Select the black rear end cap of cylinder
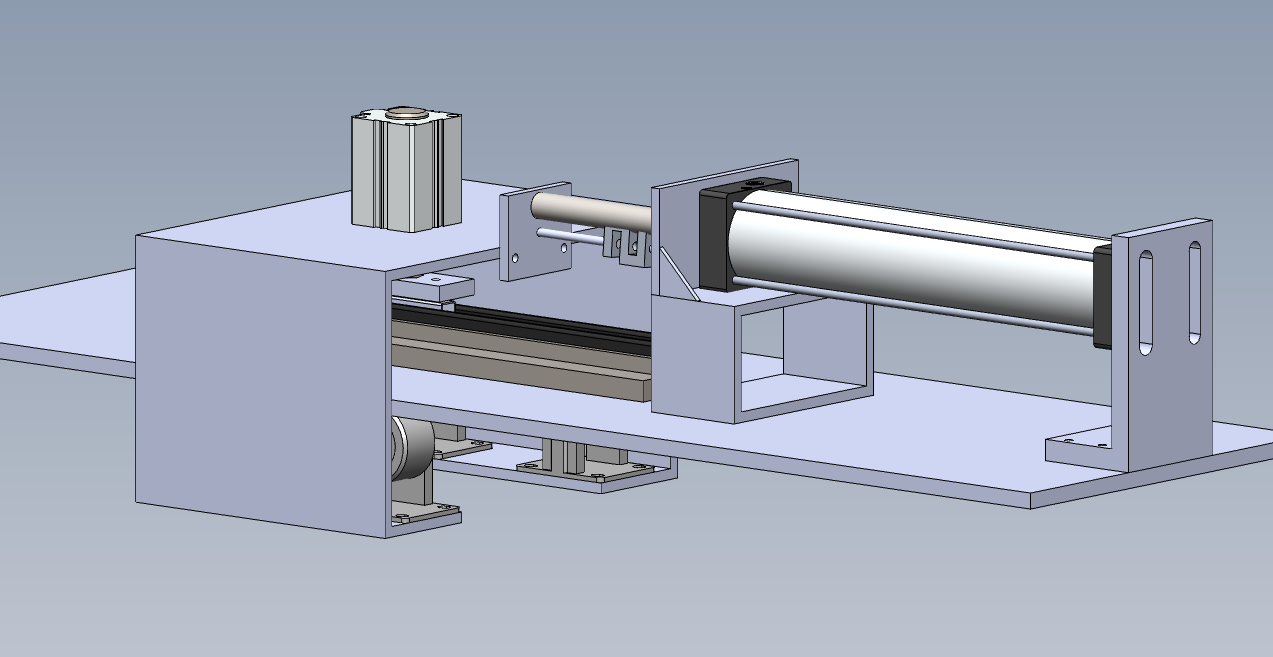1273x657 pixels. point(1102,298)
